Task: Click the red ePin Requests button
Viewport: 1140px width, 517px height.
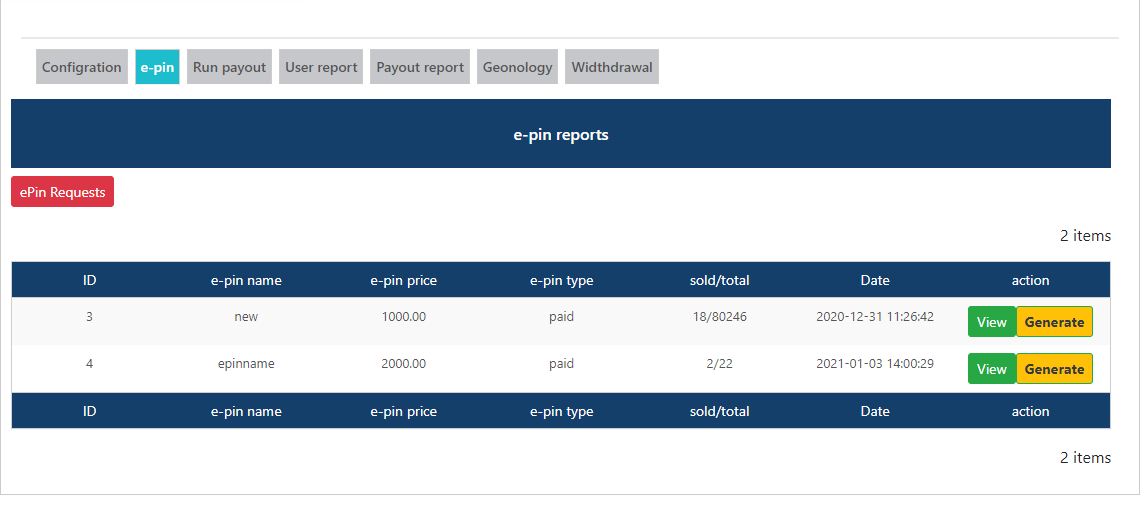Action: 62,192
